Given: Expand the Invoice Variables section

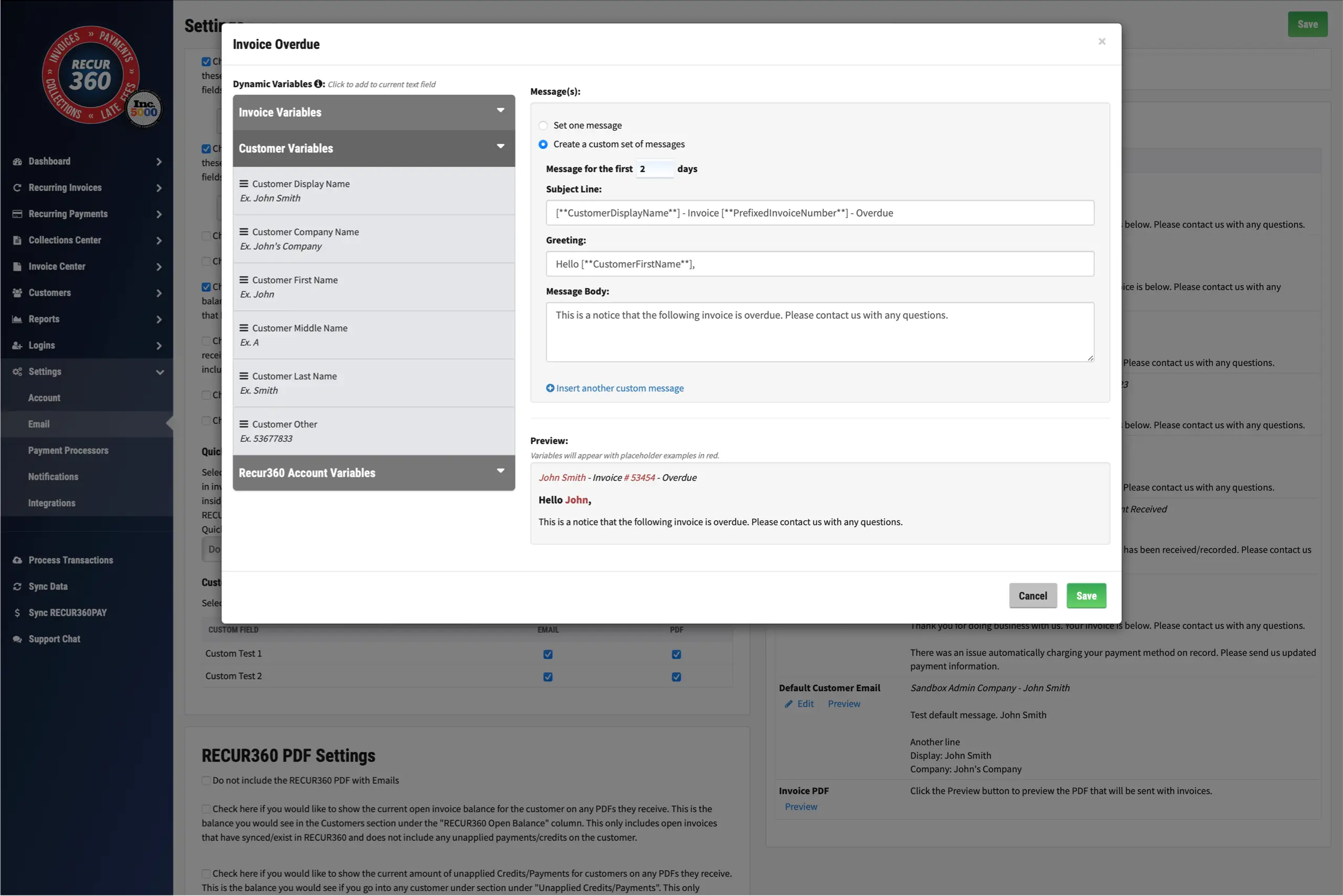Looking at the screenshot, I should [x=374, y=113].
